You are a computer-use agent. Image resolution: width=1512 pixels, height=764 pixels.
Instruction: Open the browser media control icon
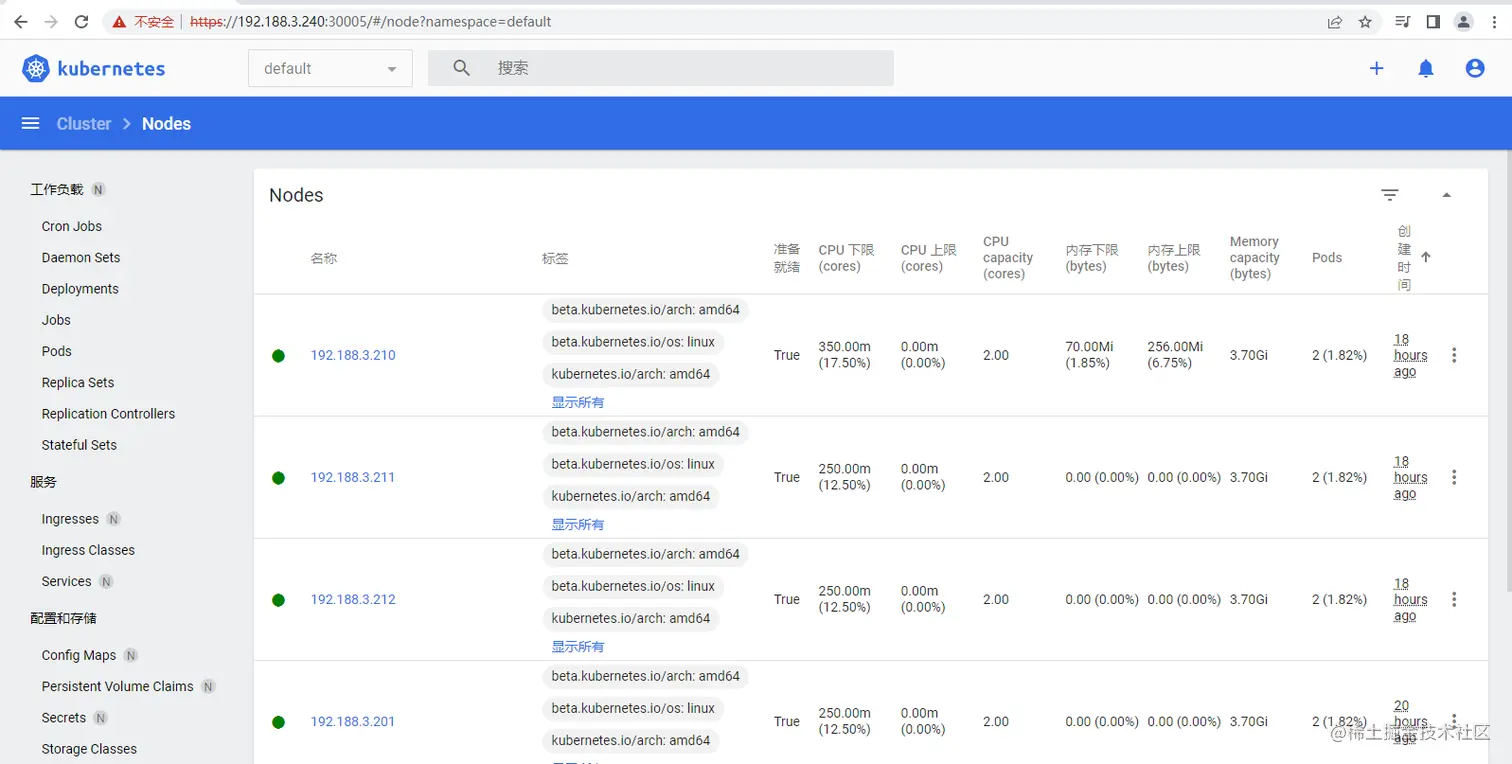pyautogui.click(x=1403, y=22)
